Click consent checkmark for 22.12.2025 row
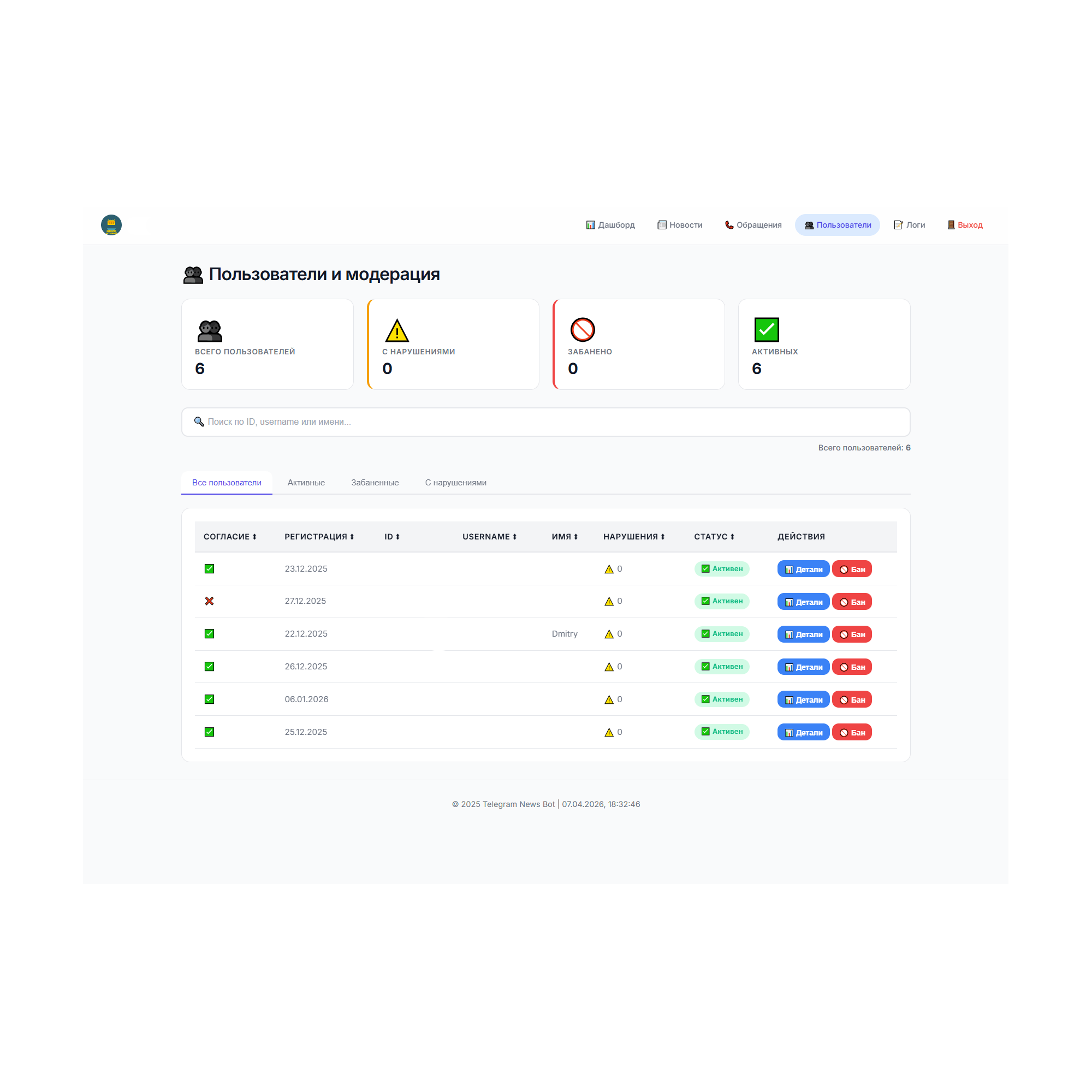1092x1092 pixels. tap(209, 633)
